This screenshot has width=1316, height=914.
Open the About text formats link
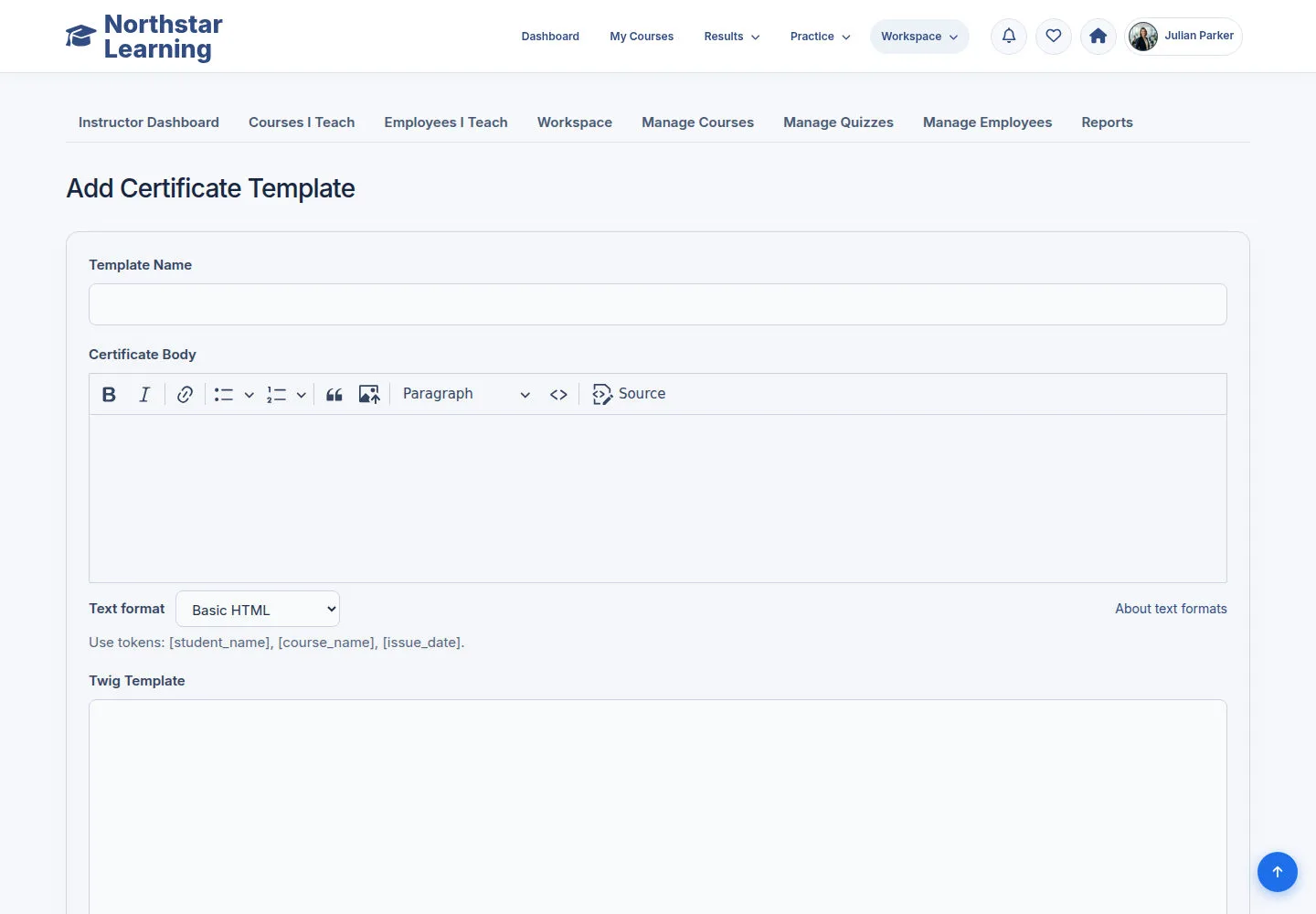pyautogui.click(x=1171, y=609)
